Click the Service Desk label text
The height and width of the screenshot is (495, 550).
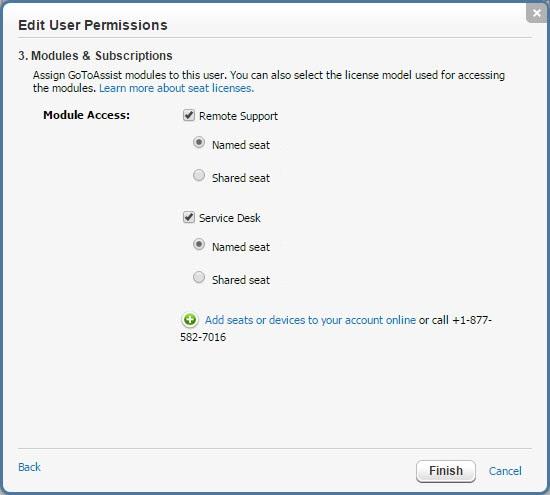point(230,218)
